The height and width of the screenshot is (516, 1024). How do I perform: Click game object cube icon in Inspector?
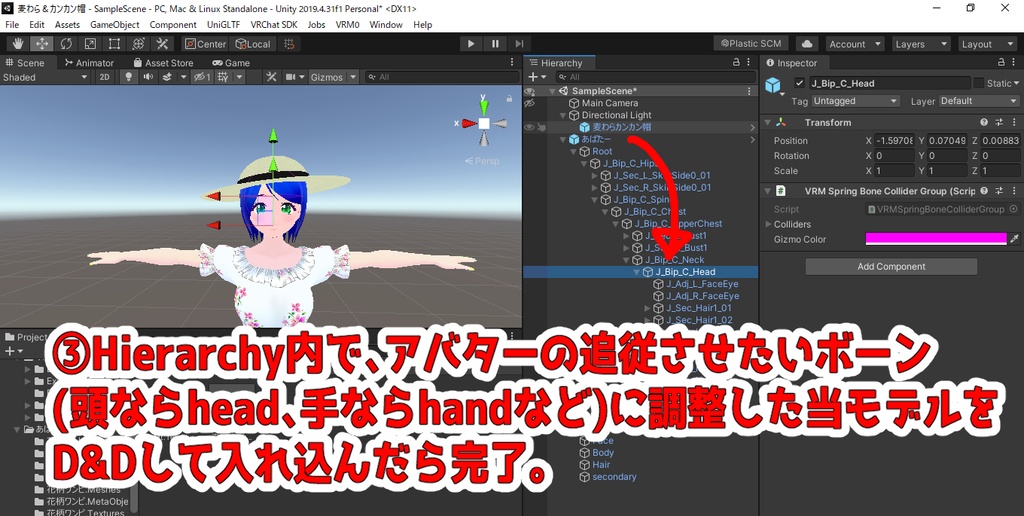pyautogui.click(x=773, y=85)
